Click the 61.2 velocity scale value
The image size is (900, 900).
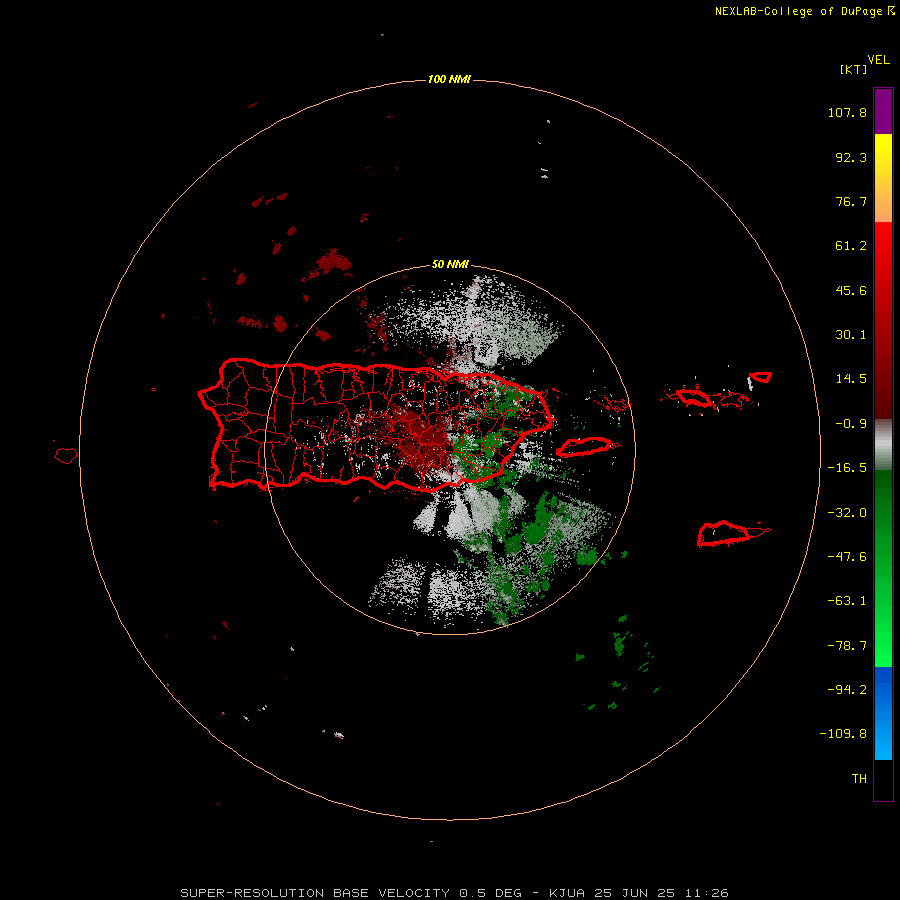(851, 246)
